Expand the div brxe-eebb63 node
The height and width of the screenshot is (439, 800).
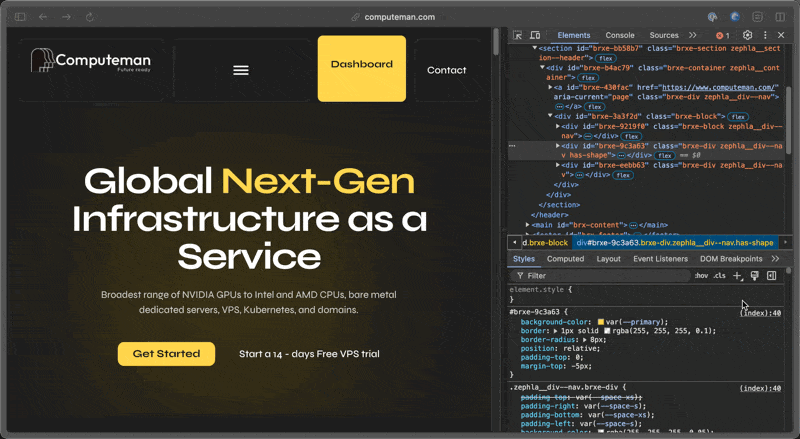coord(558,165)
